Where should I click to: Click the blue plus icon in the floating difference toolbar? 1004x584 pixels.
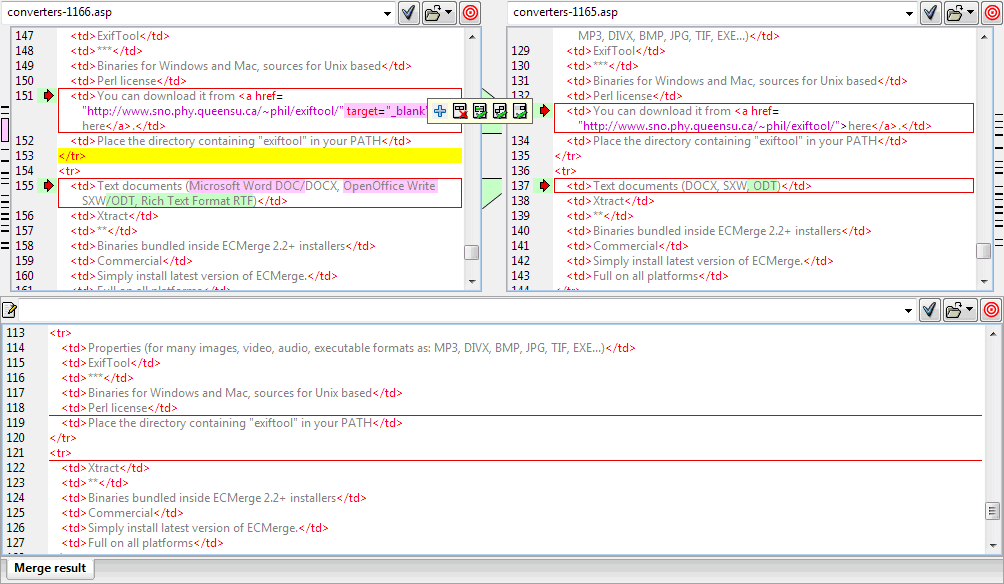439,111
